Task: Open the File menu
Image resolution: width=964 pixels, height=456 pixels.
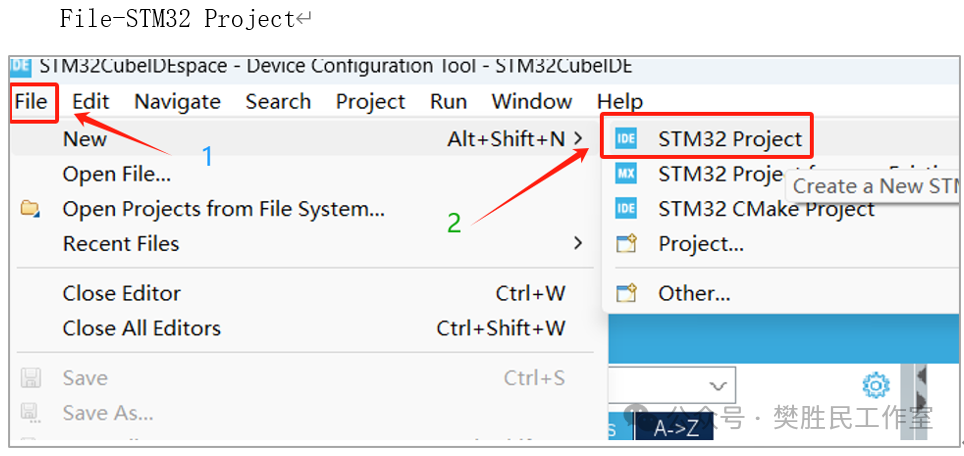Action: click(31, 101)
